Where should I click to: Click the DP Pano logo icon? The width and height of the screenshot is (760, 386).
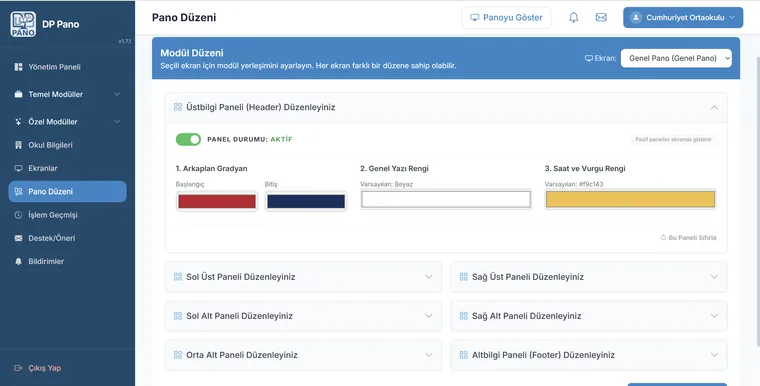[23, 24]
